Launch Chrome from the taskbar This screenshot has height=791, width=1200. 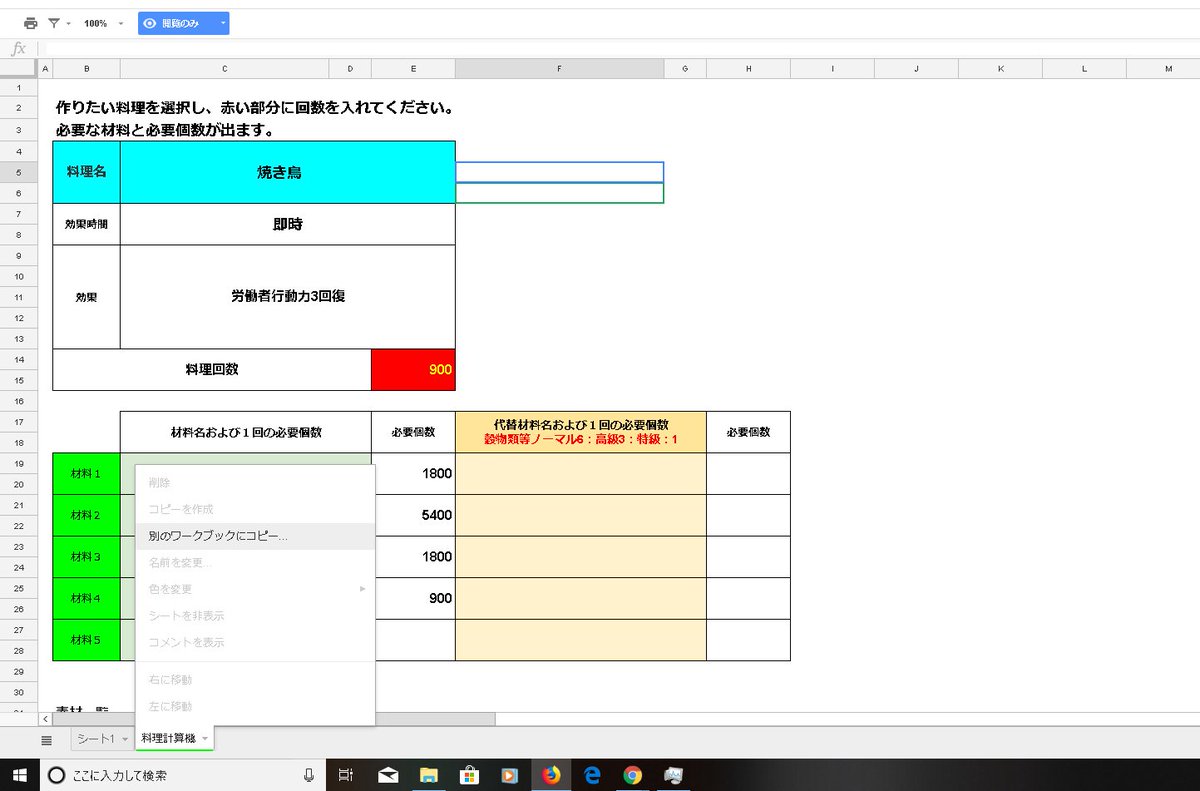pos(632,774)
